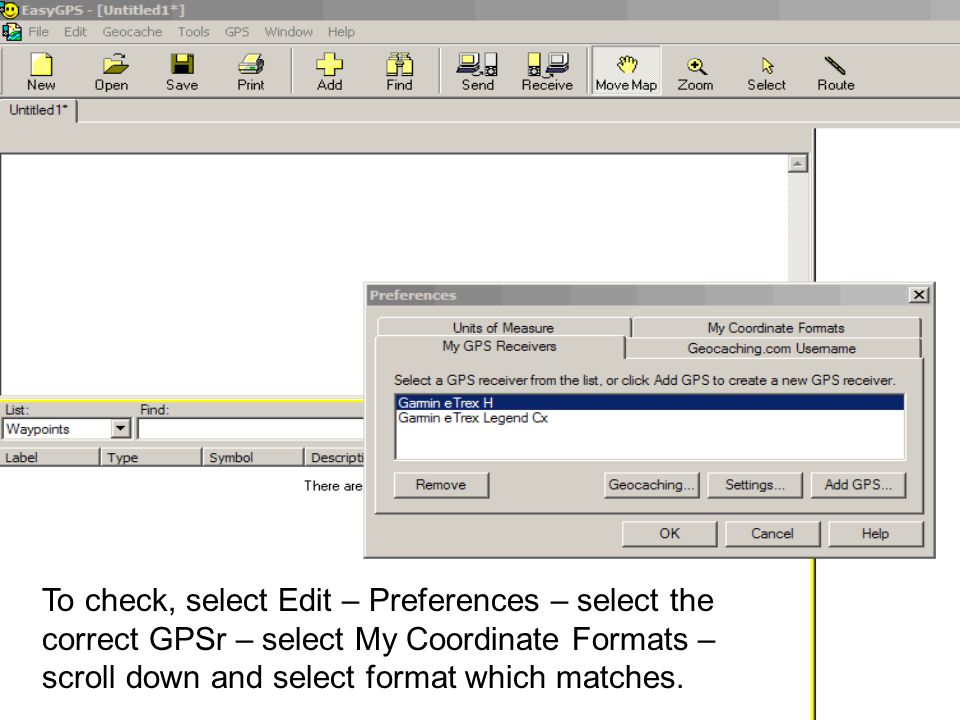The height and width of the screenshot is (720, 960).
Task: Switch to Units of Measure tab
Action: click(503, 328)
